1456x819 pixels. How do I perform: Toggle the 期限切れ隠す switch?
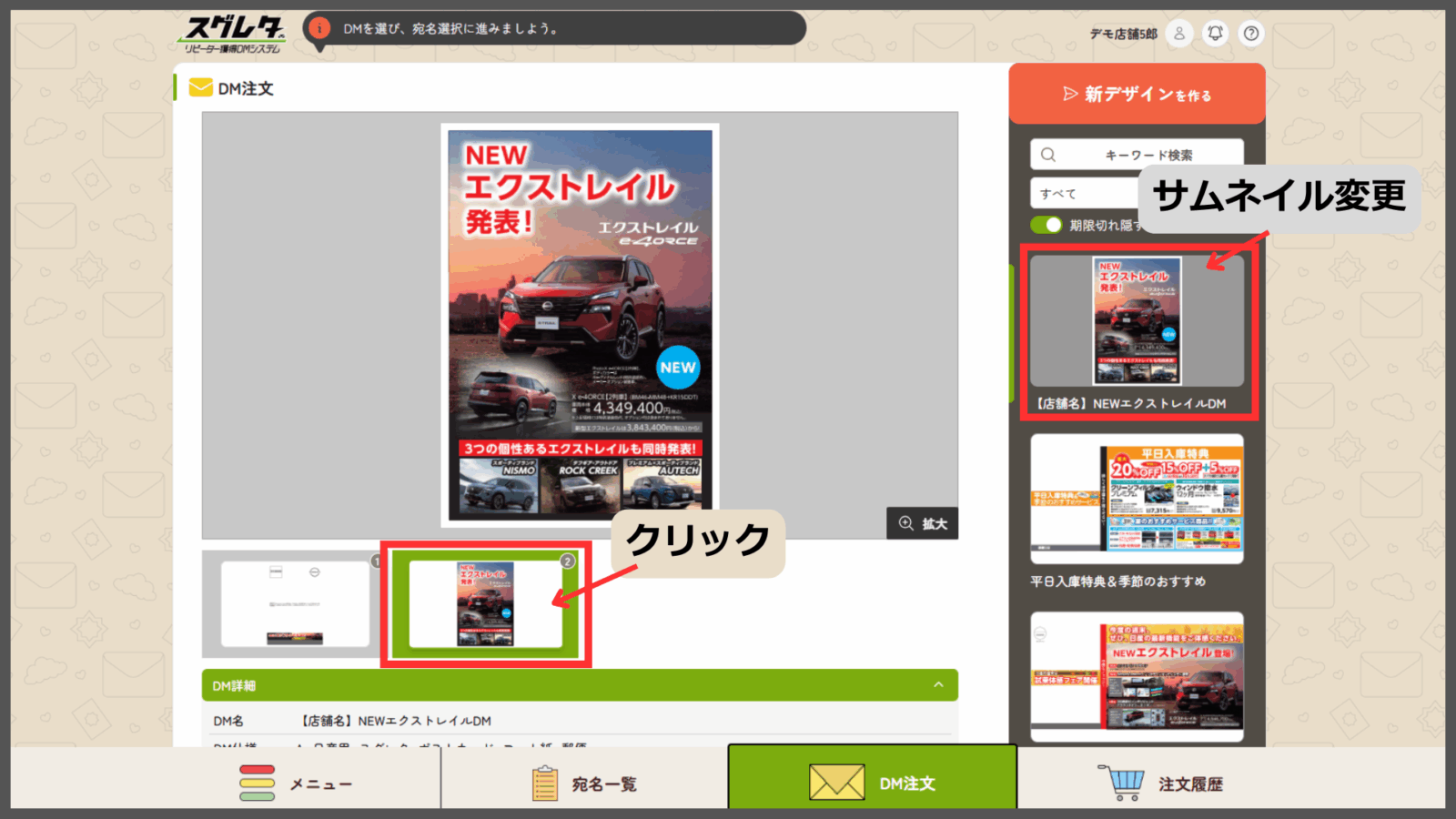1046,225
